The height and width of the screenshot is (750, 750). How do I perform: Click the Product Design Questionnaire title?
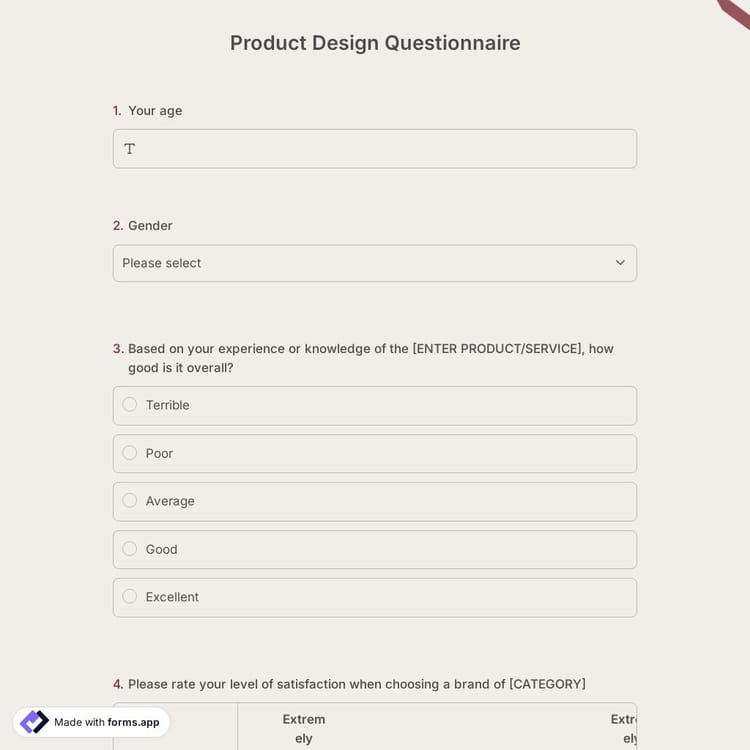(x=375, y=43)
